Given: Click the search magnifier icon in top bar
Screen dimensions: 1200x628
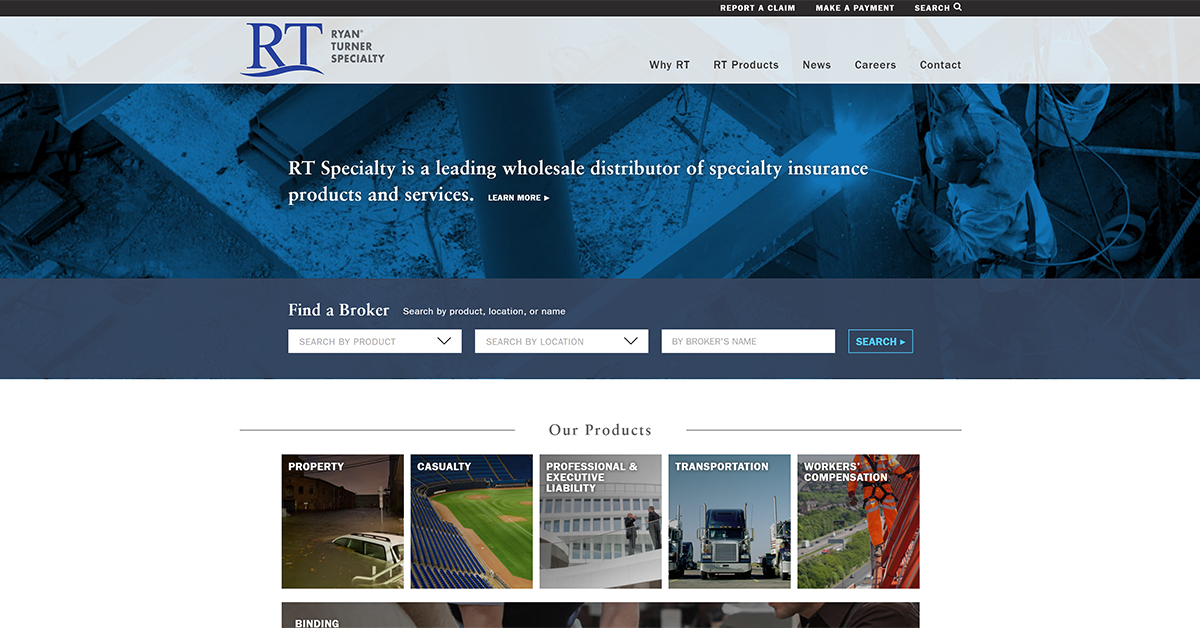Looking at the screenshot, I should 958,8.
